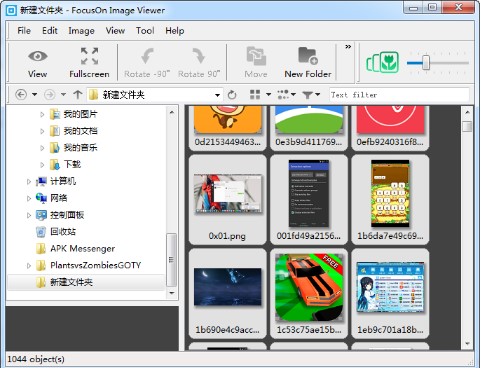The width and height of the screenshot is (481, 368).
Task: Select the 0x01.png thumbnail
Action: [227, 199]
